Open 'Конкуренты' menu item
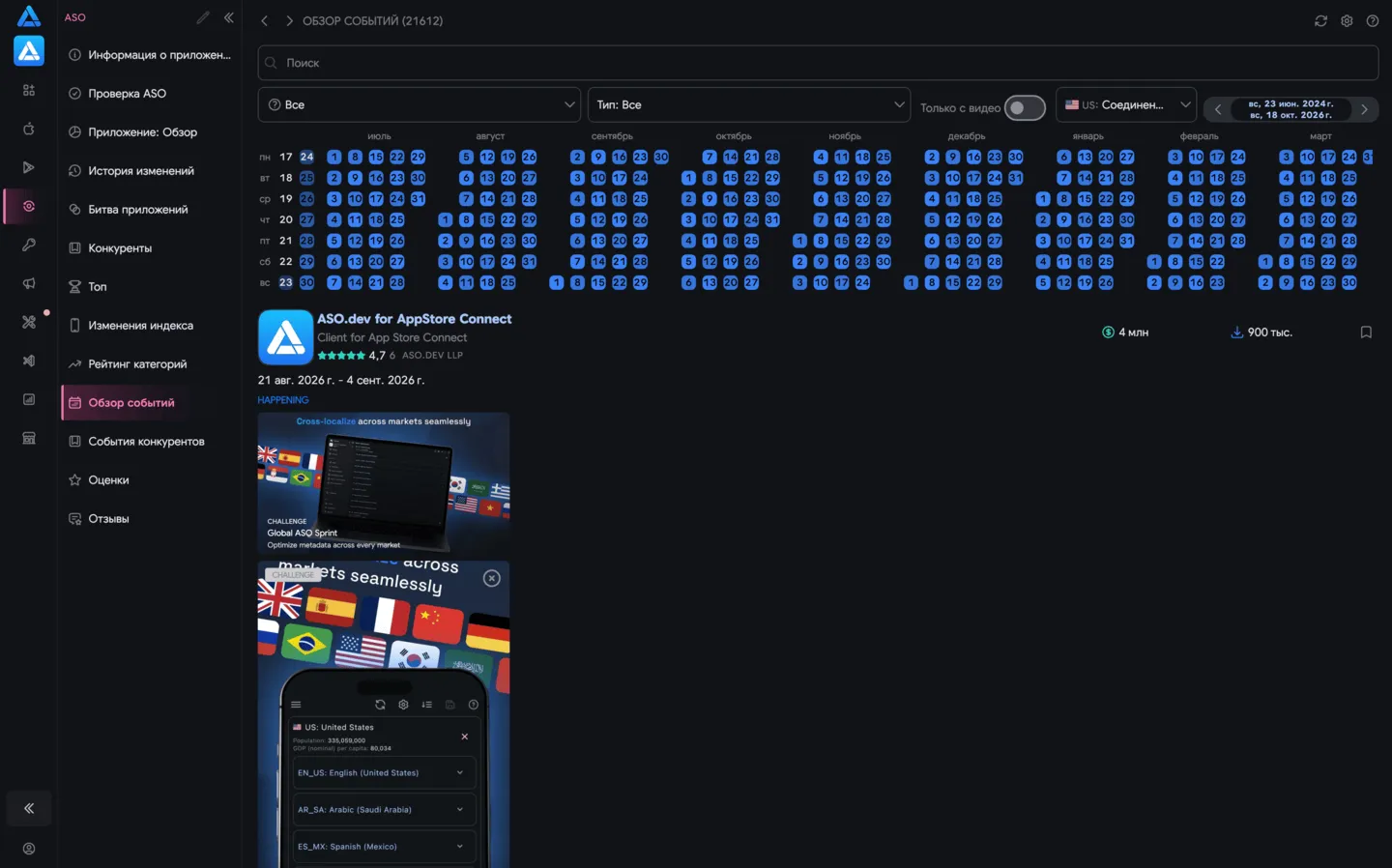The image size is (1392, 868). click(x=150, y=248)
